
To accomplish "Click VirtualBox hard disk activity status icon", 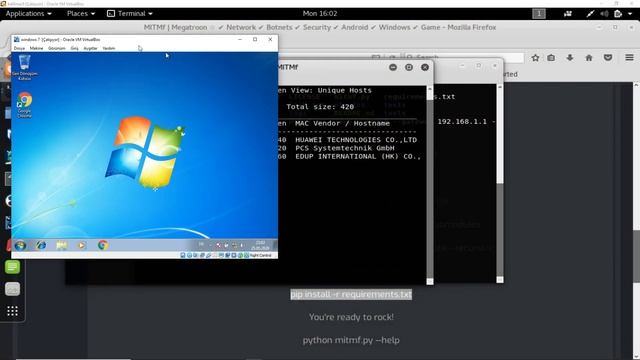I will point(182,255).
